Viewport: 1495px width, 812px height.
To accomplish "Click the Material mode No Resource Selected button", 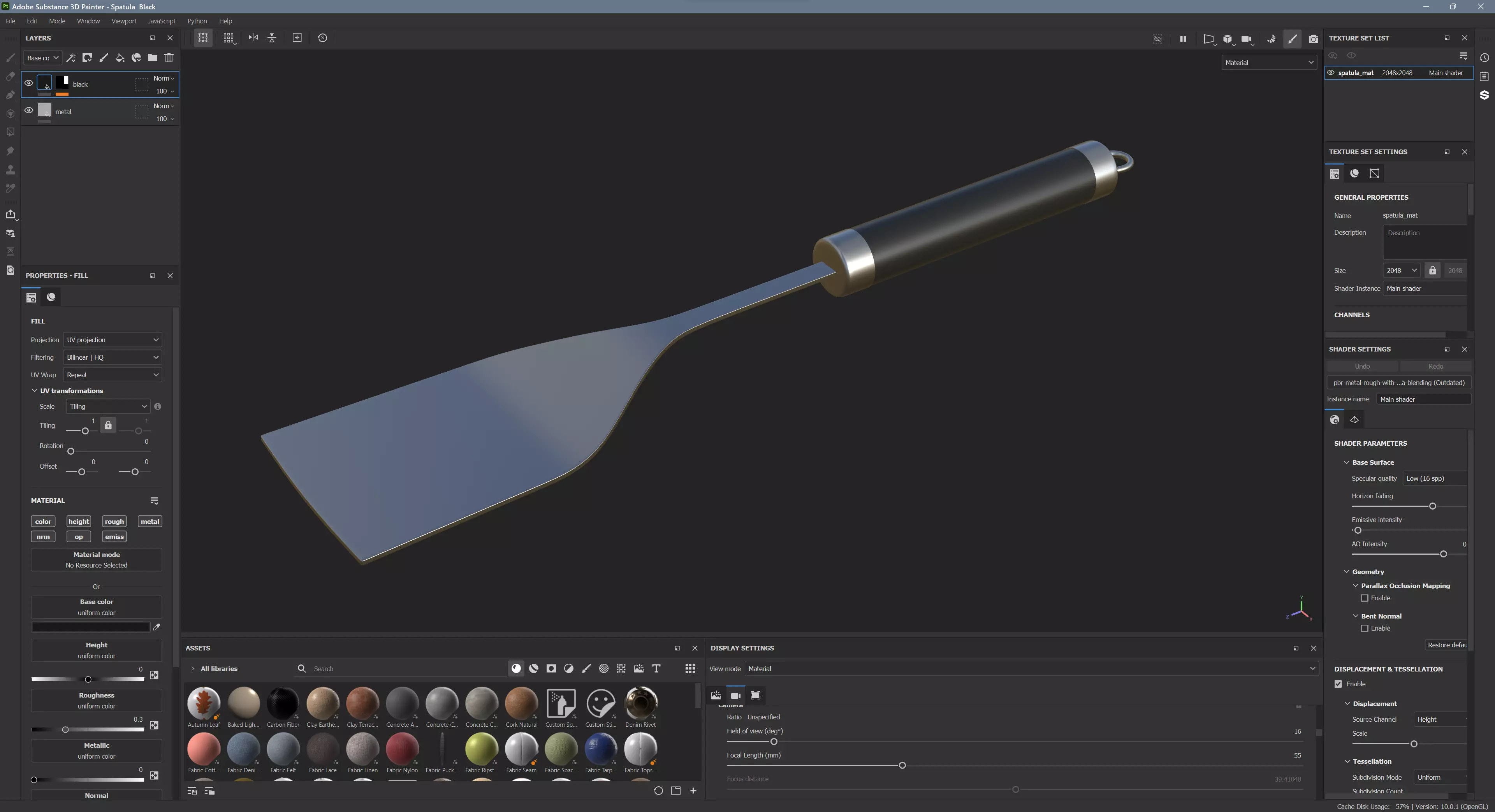I will click(96, 560).
